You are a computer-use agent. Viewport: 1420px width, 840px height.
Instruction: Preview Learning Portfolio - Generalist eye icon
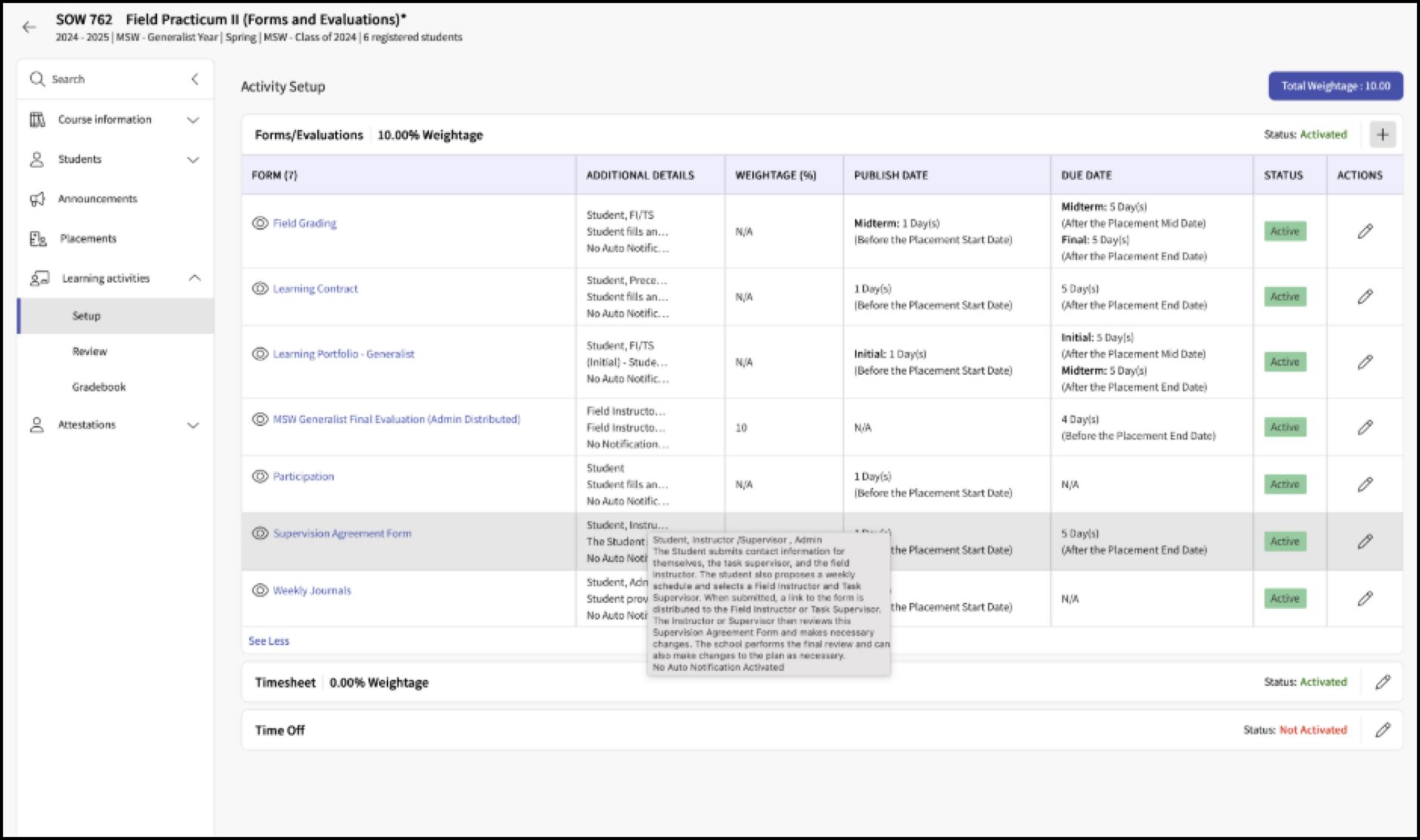coord(260,354)
